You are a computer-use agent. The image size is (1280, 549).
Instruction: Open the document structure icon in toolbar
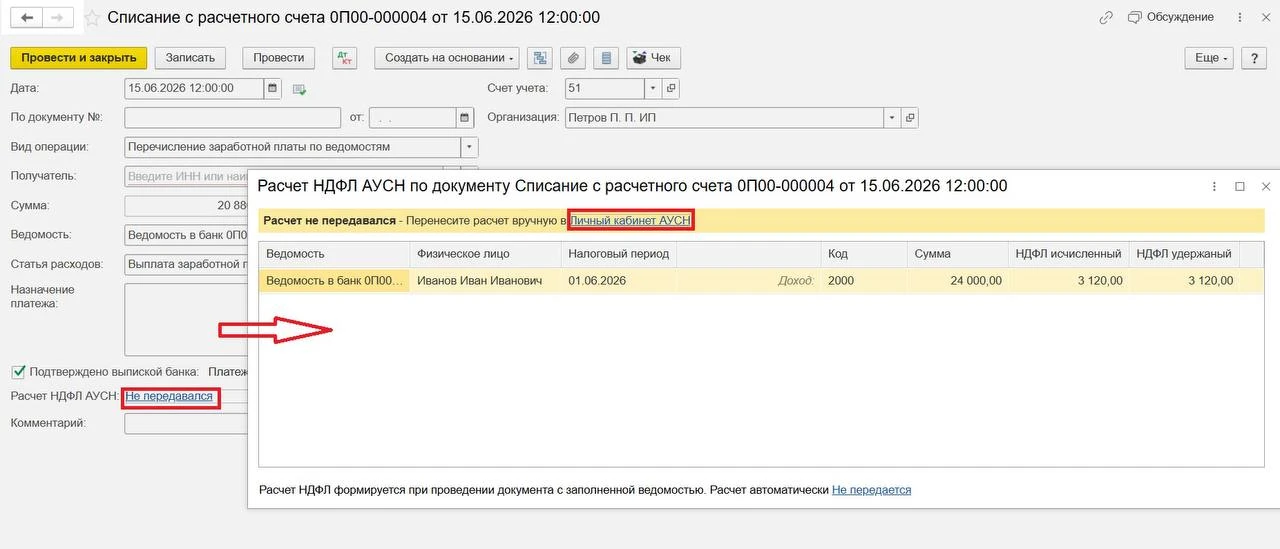click(540, 58)
